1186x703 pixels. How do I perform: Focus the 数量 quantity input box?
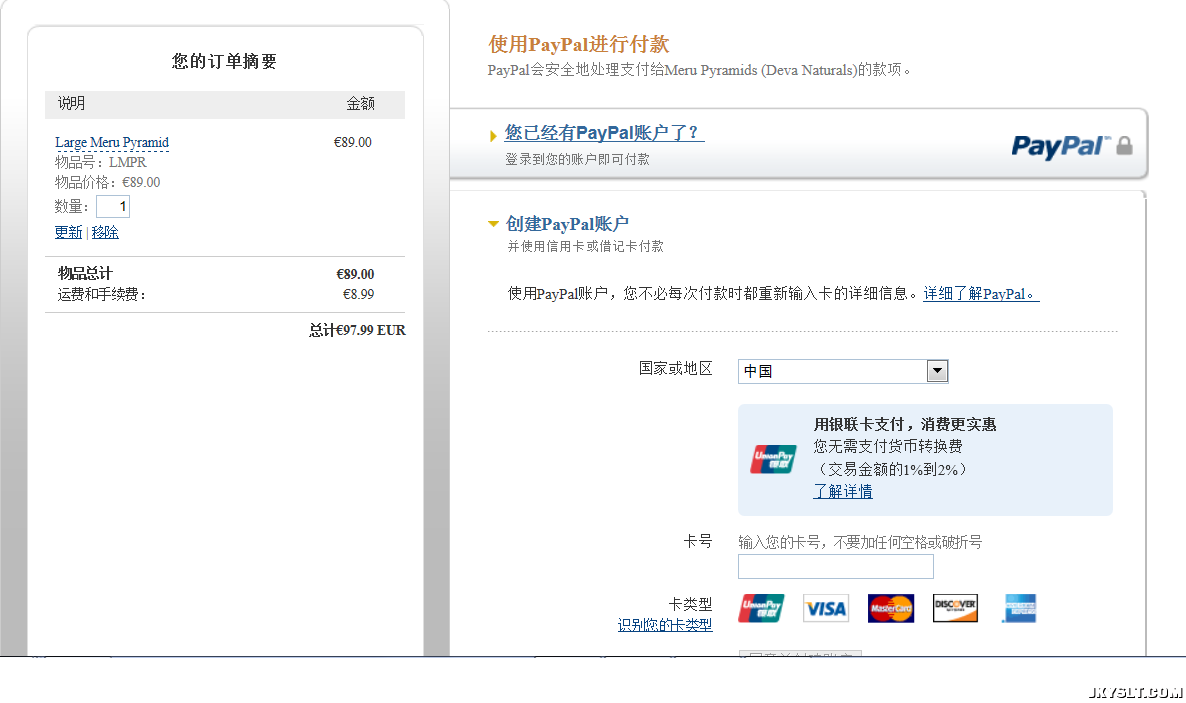[x=113, y=207]
